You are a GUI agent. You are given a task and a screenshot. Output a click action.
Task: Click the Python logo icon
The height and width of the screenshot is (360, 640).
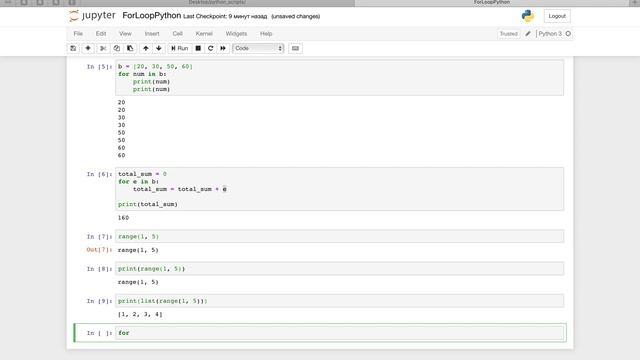528,16
